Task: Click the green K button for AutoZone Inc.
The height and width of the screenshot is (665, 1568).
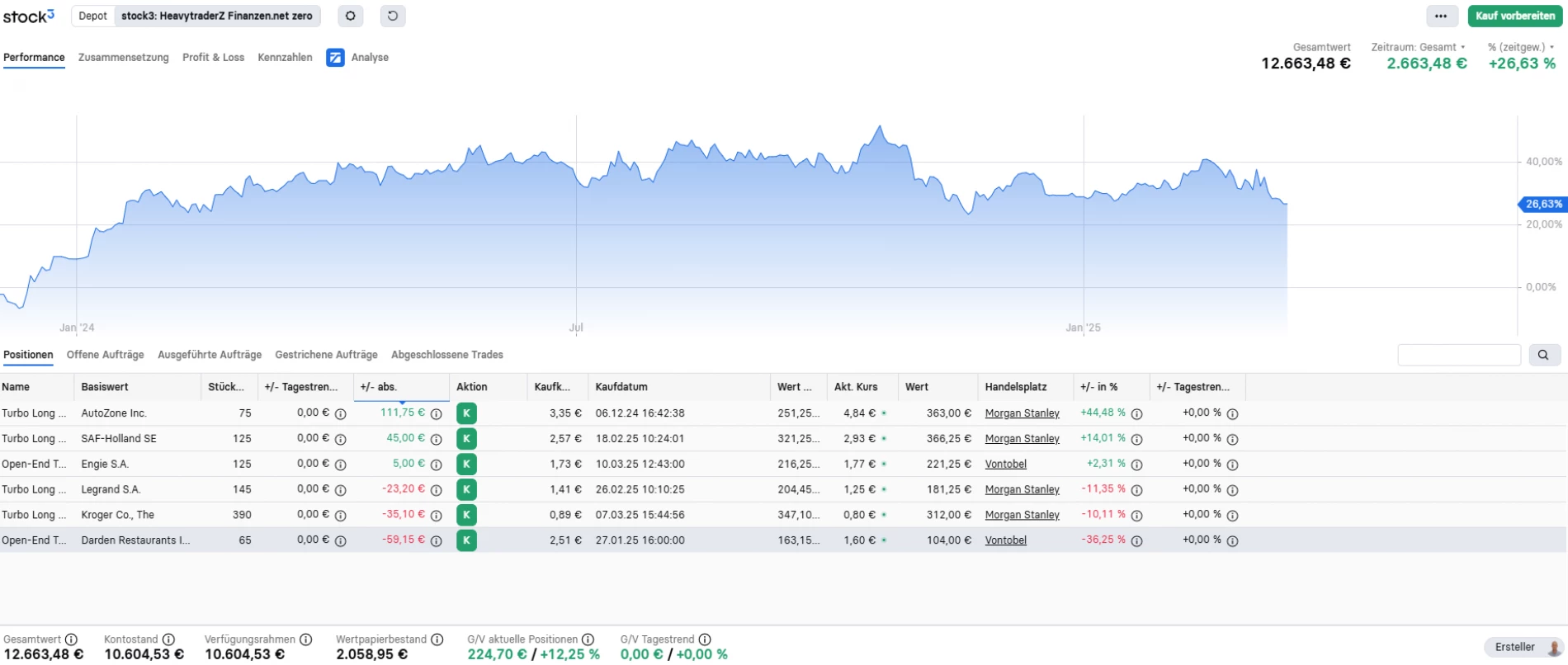Action: click(466, 413)
